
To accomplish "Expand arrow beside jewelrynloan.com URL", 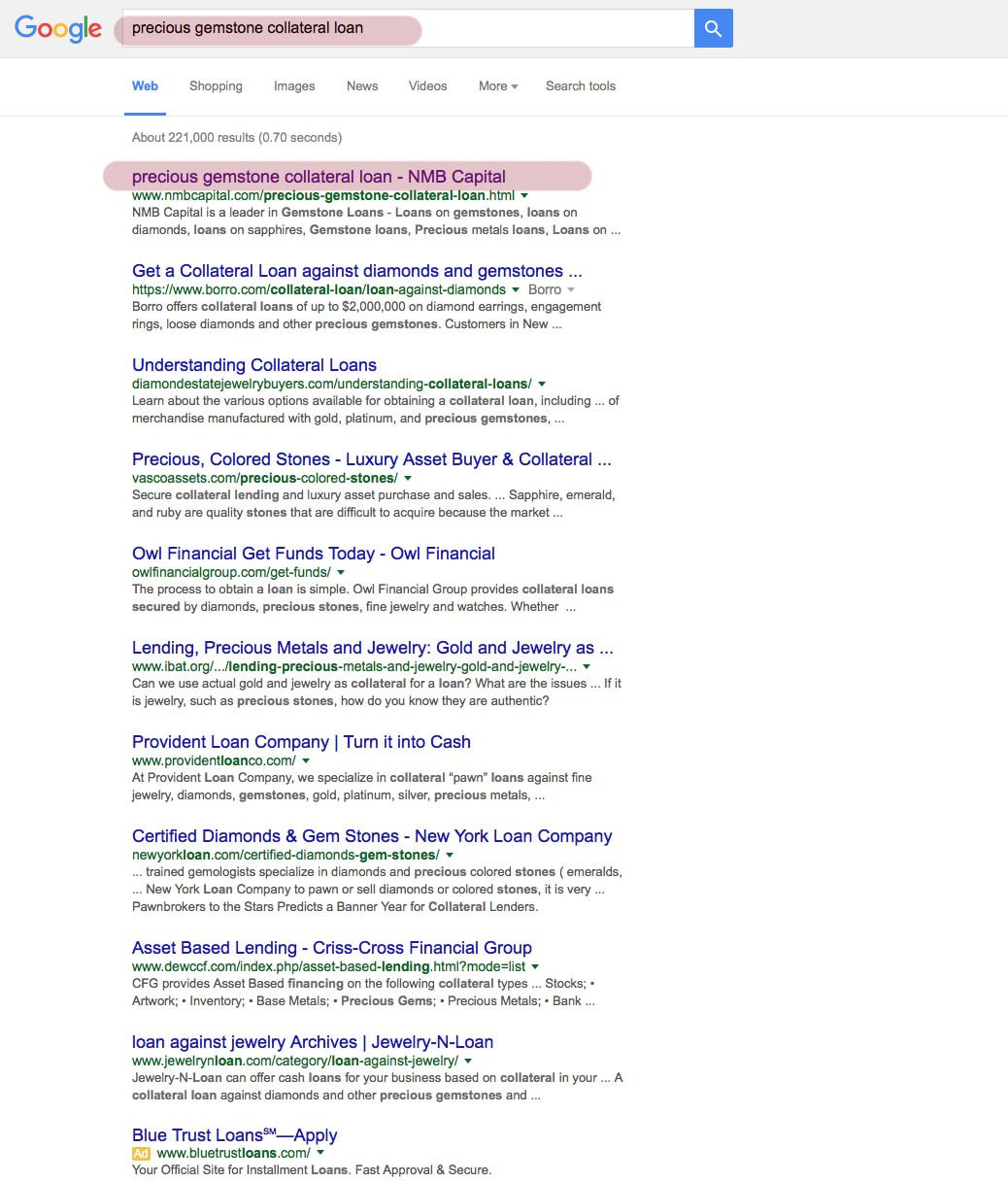I will (467, 1062).
